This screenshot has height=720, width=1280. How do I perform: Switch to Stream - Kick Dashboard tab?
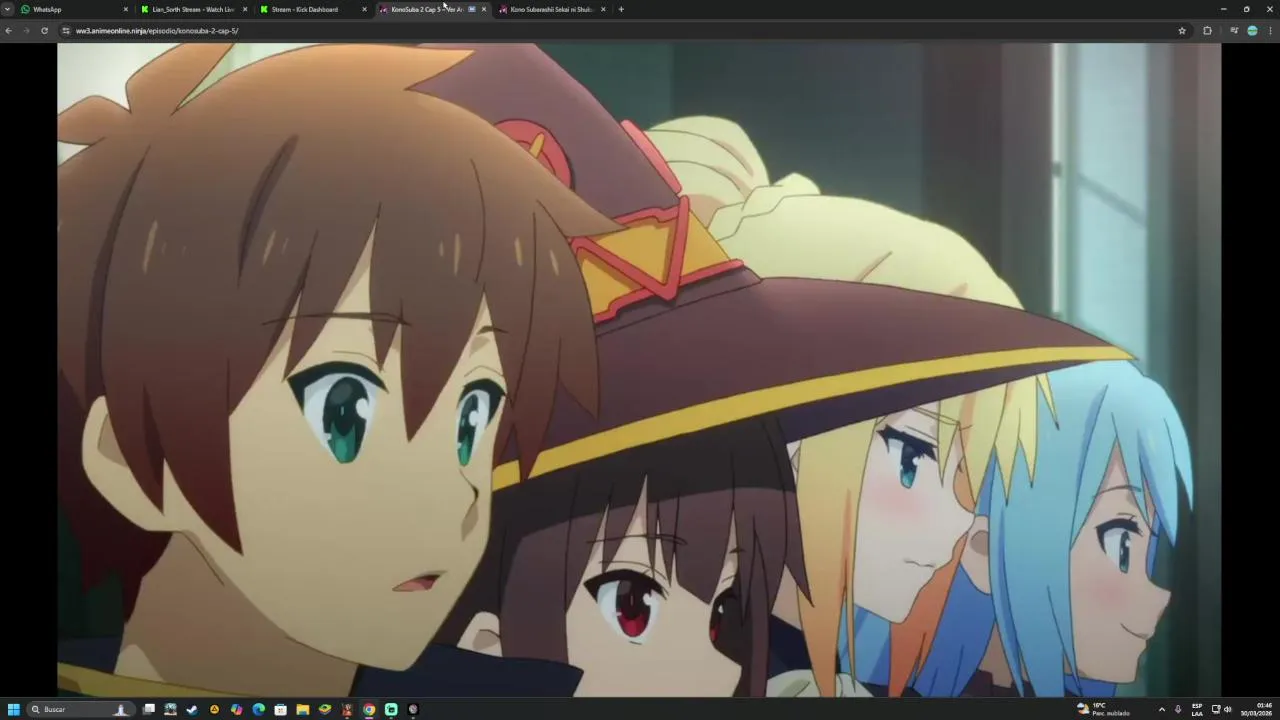(312, 9)
